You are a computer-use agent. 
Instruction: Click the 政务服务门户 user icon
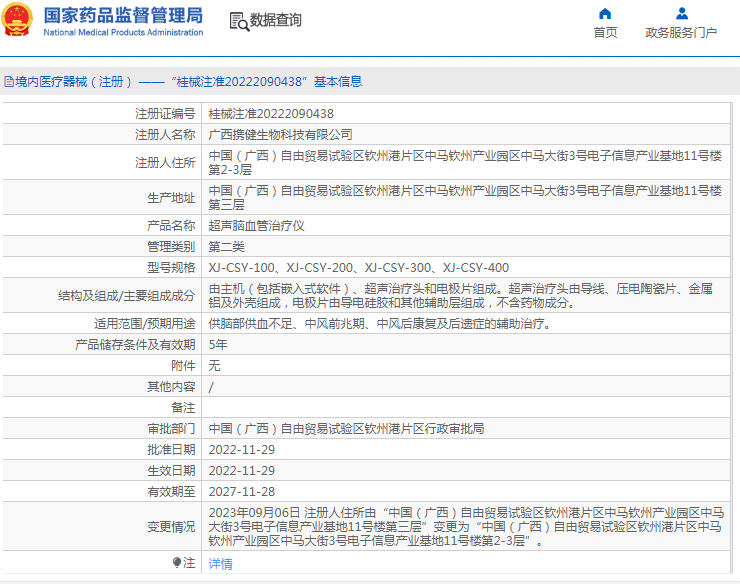click(681, 14)
